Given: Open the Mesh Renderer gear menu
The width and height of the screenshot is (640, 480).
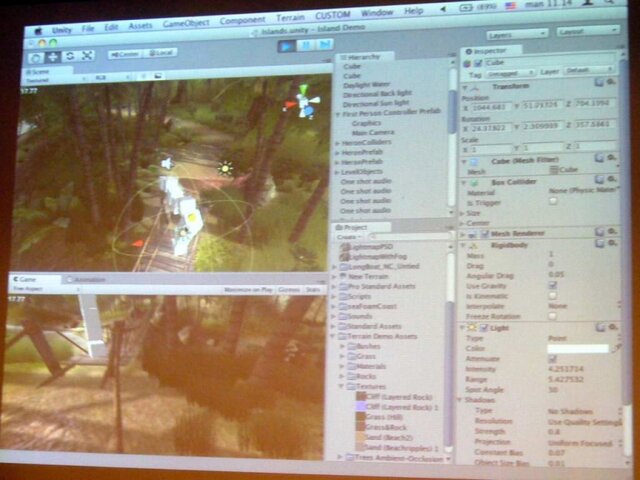Looking at the screenshot, I should [612, 231].
